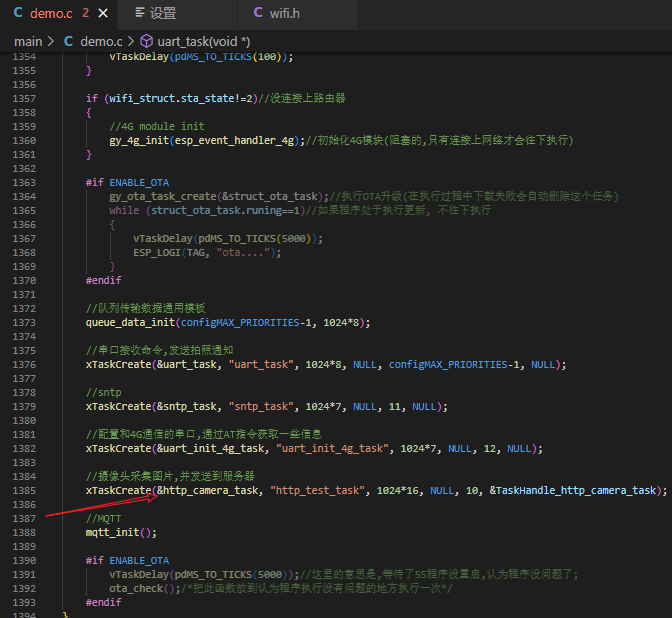
Task: Click on '//4G module init' comment
Action: (156, 126)
